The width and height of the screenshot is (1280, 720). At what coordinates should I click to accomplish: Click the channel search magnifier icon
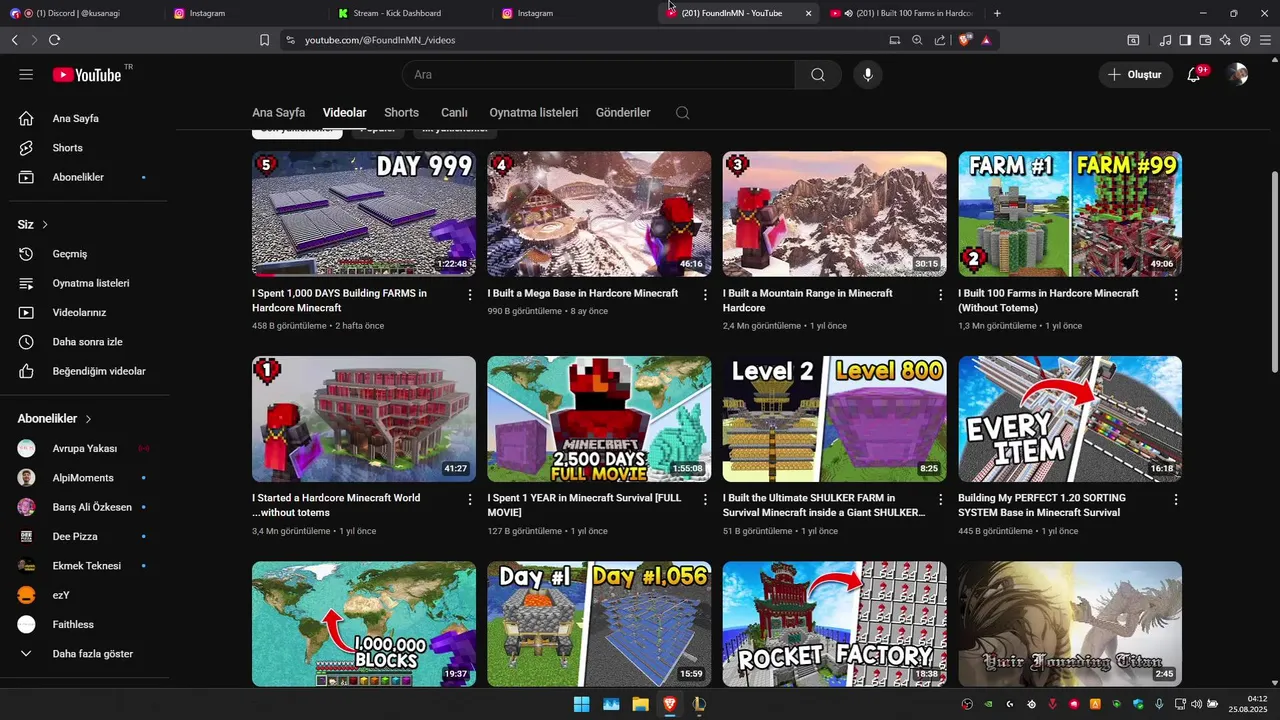[682, 113]
